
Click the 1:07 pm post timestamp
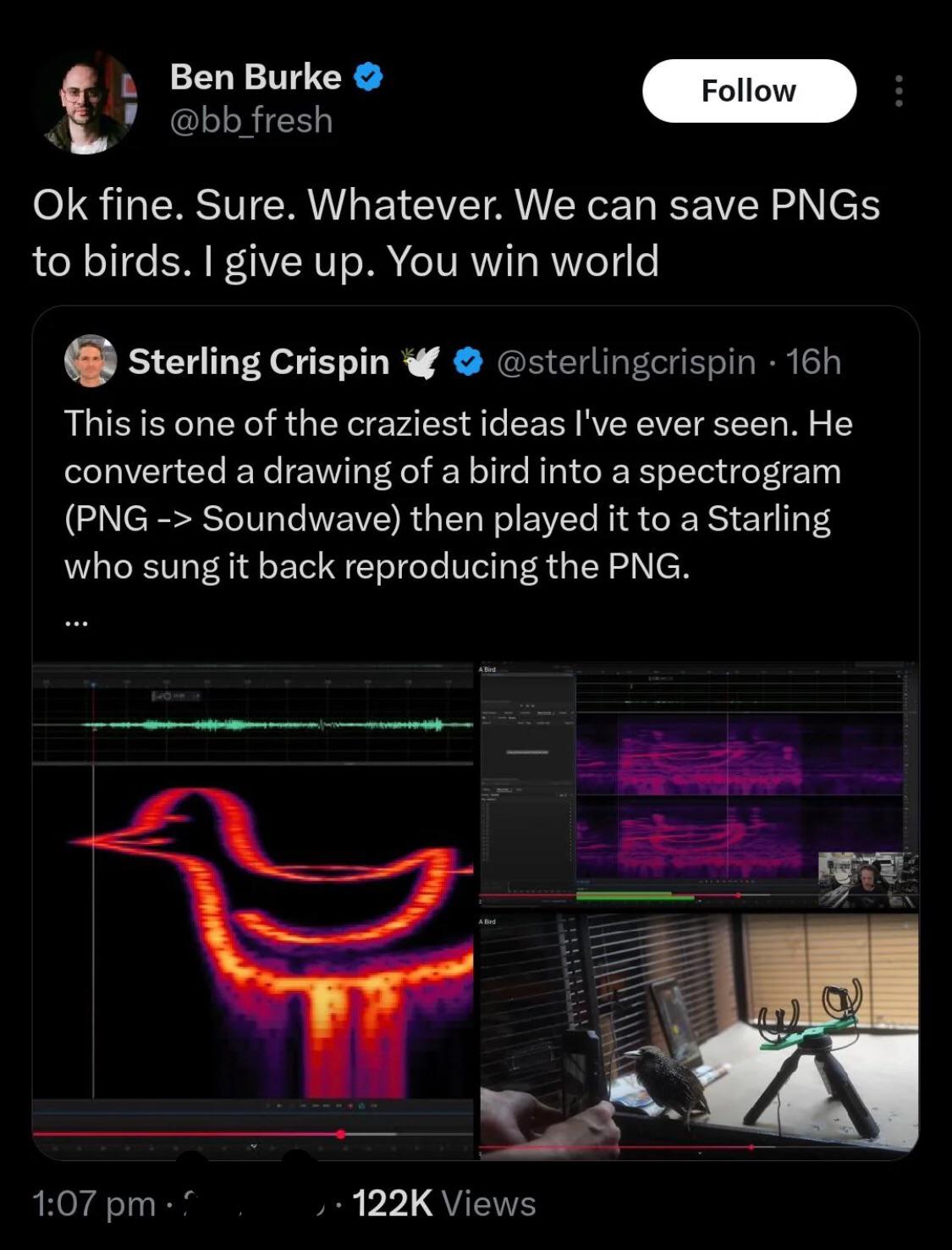[93, 1203]
